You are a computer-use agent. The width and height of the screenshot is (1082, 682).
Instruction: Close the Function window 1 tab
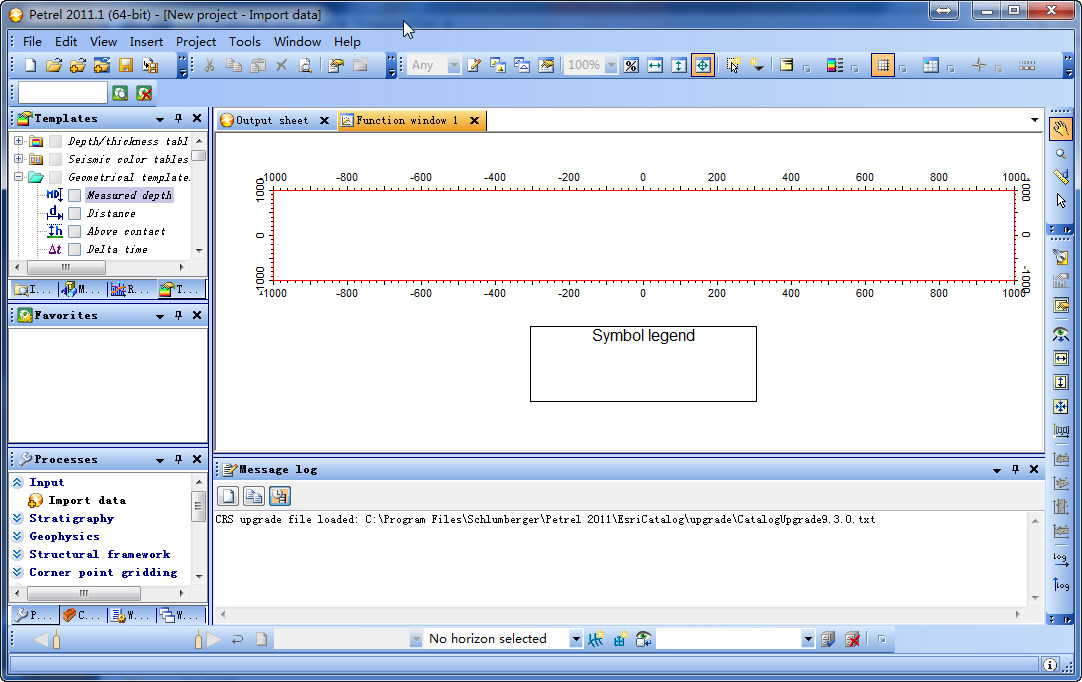475,121
